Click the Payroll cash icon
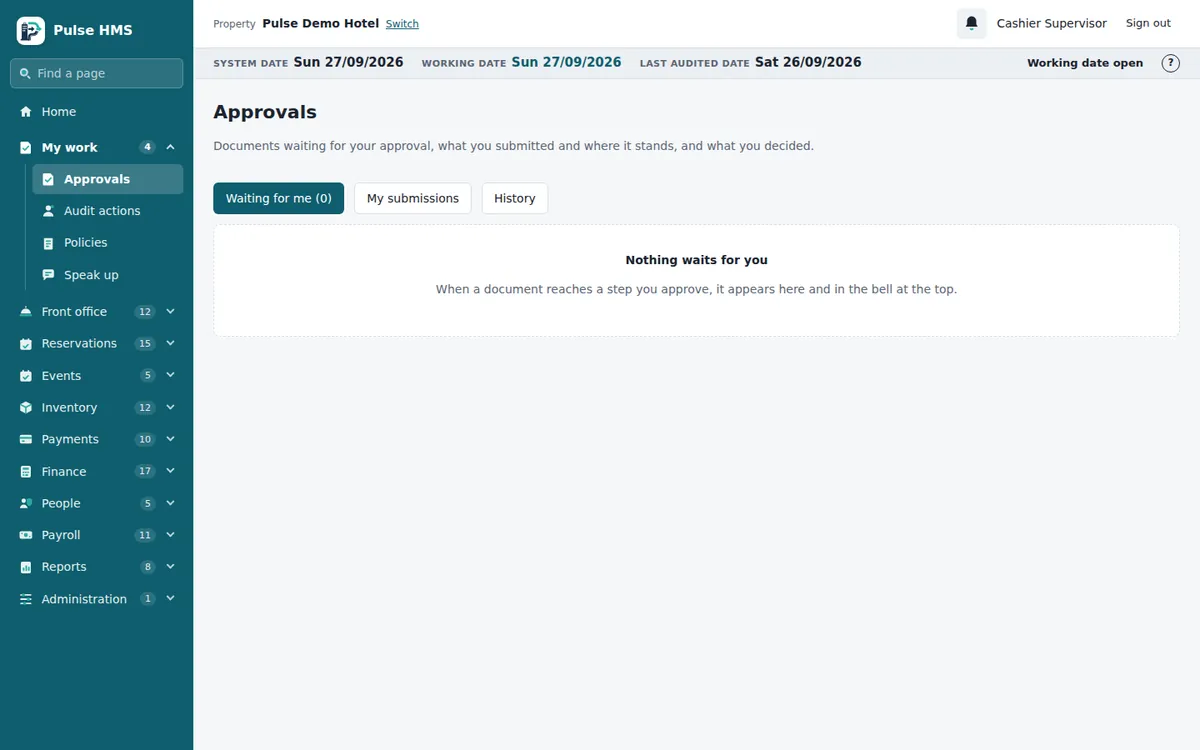The image size is (1200, 750). (26, 535)
